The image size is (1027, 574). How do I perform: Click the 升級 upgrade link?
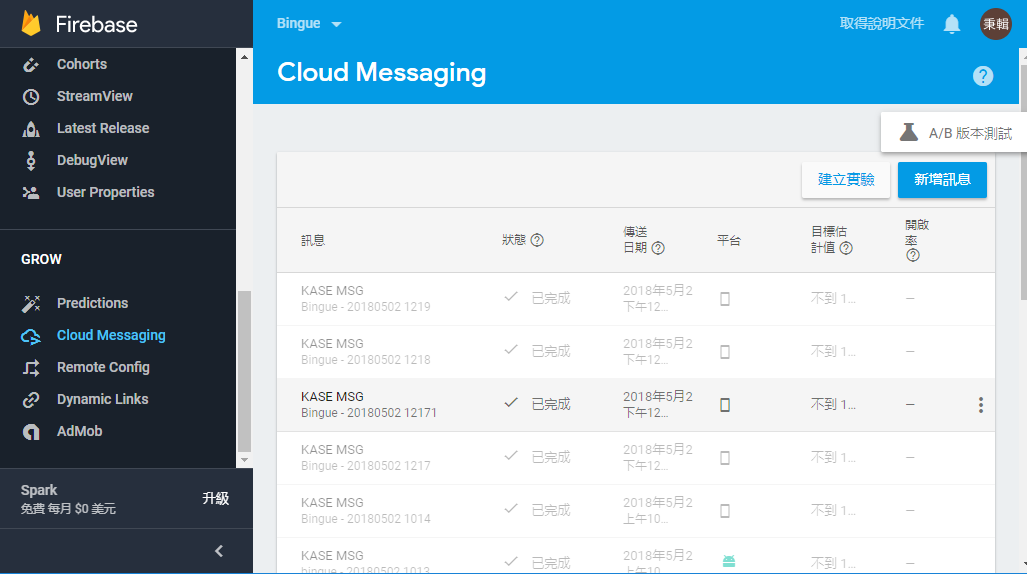click(215, 498)
